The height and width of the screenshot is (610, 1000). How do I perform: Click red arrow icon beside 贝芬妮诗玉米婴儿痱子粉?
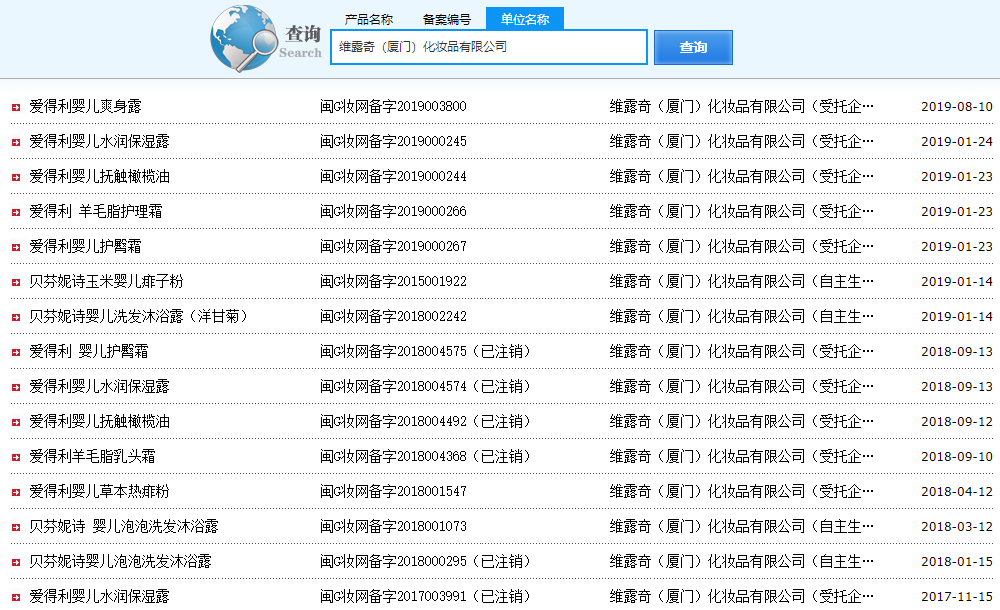pos(16,282)
